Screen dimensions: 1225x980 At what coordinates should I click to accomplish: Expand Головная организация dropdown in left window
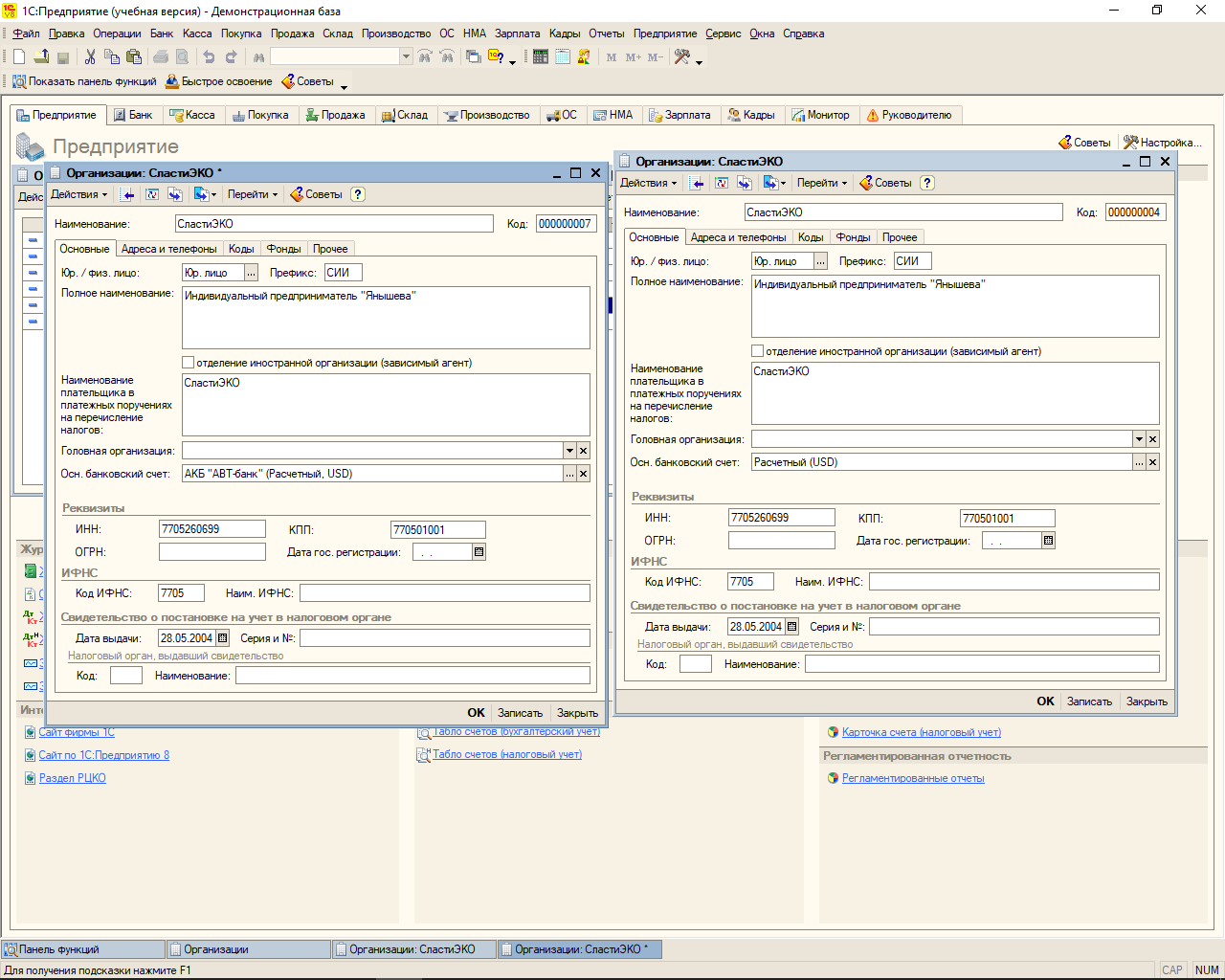point(569,451)
